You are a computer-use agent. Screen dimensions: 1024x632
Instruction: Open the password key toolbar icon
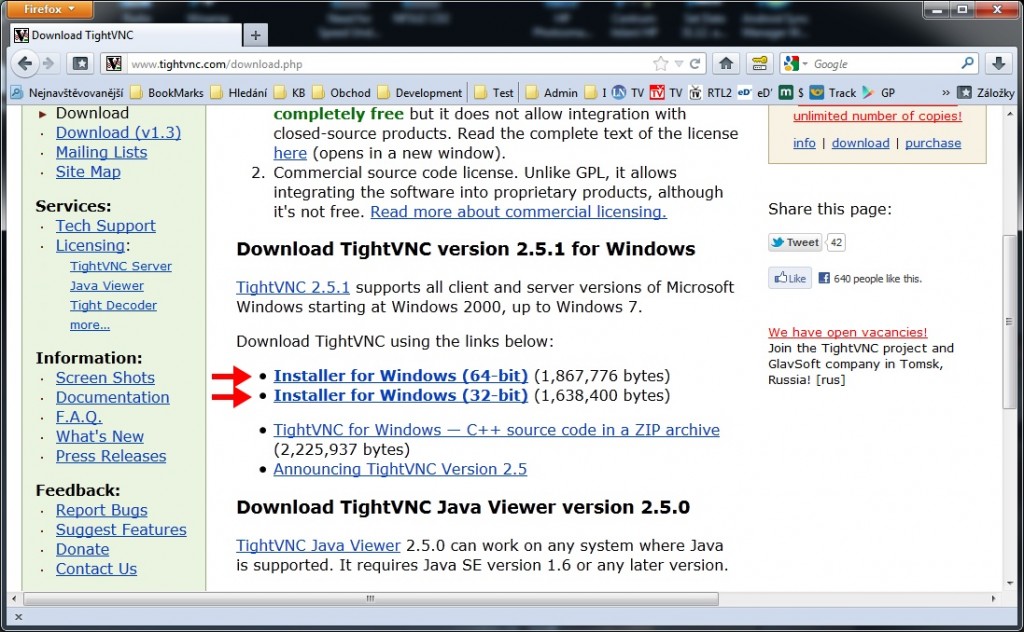[760, 63]
